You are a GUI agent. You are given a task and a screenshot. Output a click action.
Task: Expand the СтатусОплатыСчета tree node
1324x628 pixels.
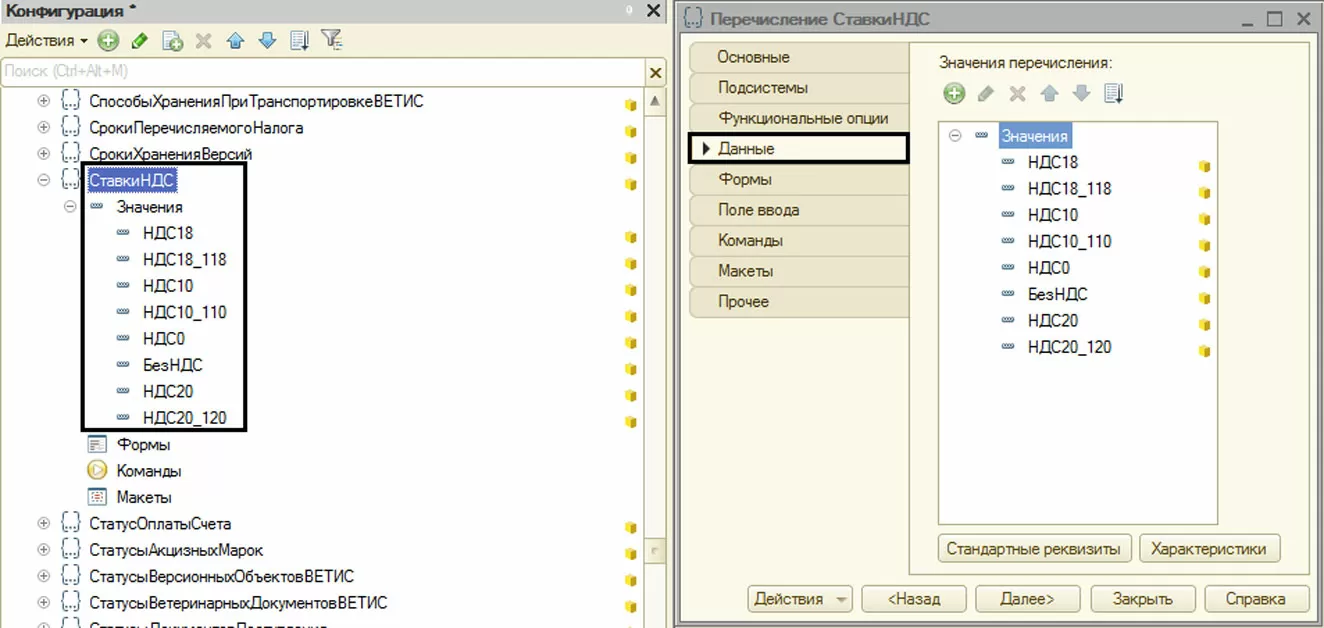click(43, 524)
